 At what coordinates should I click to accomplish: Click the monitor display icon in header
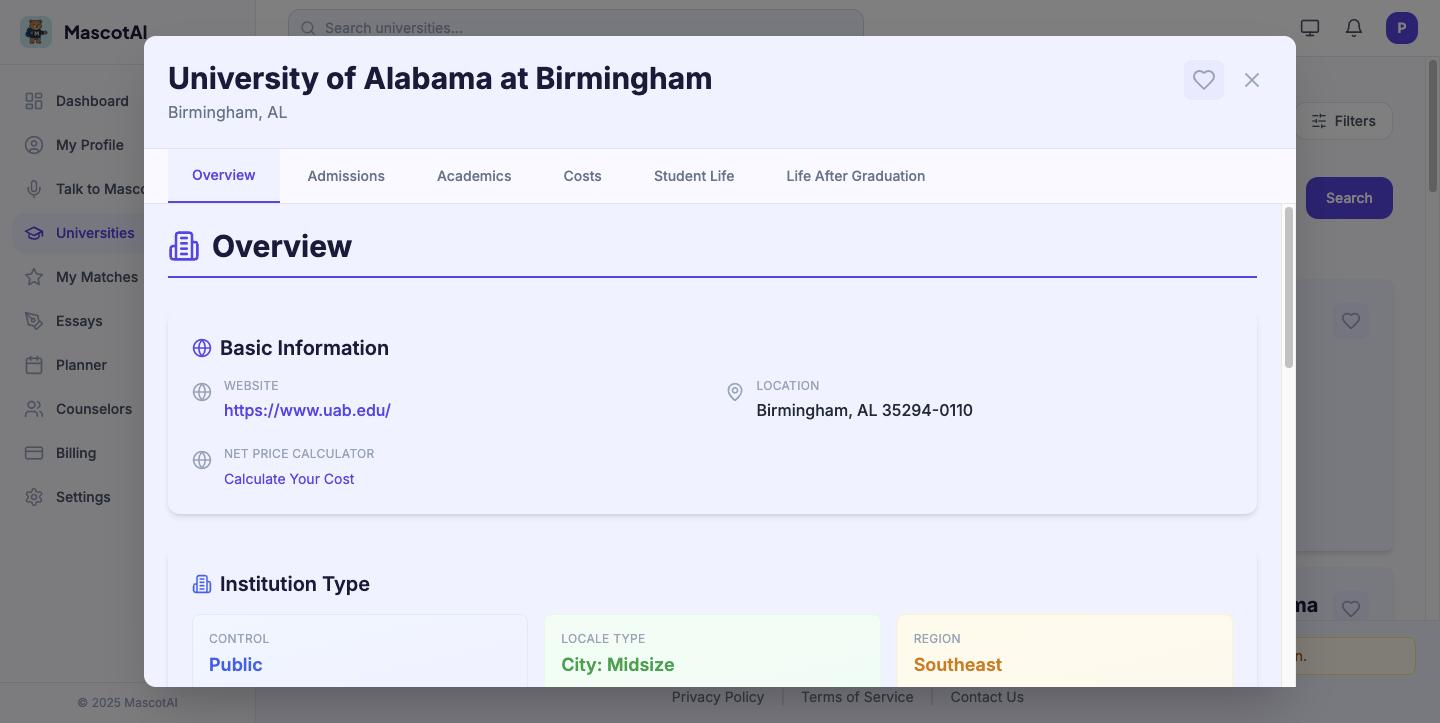(x=1310, y=28)
